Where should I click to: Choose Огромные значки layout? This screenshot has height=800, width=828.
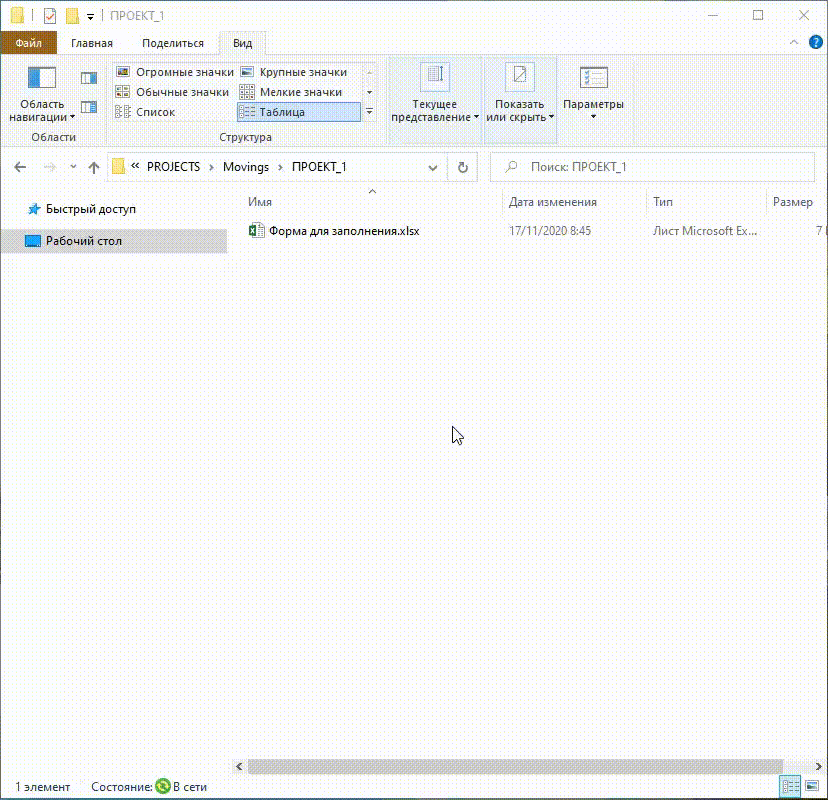pyautogui.click(x=174, y=72)
